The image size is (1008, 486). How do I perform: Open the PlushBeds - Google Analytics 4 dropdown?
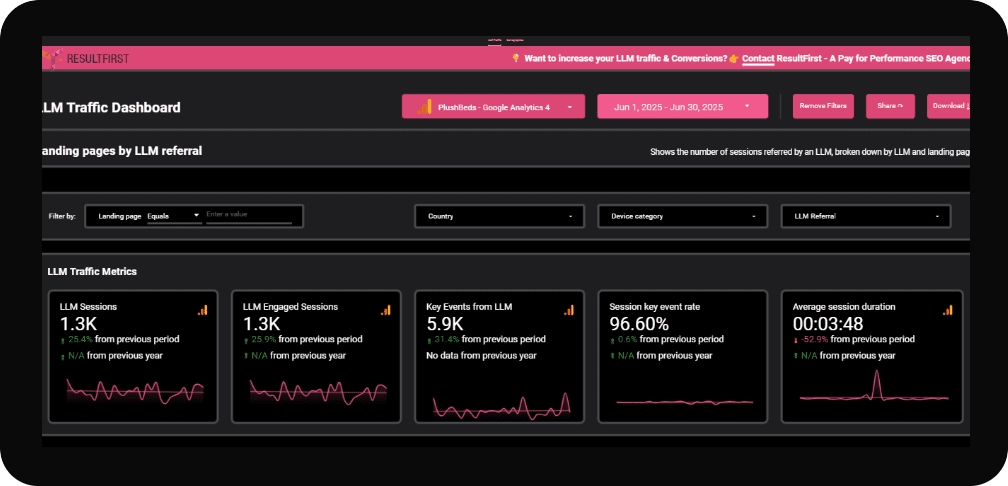tap(493, 106)
